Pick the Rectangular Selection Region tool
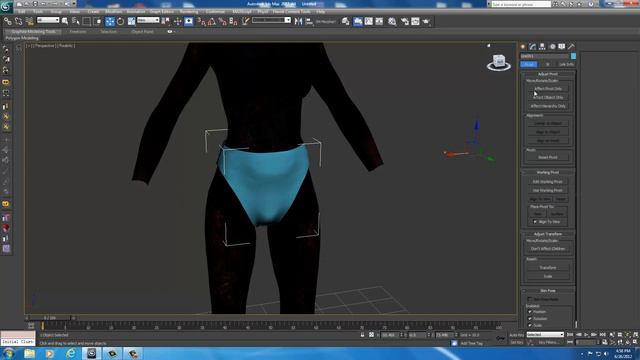Image resolution: width=640 pixels, height=360 pixels. tap(87, 21)
